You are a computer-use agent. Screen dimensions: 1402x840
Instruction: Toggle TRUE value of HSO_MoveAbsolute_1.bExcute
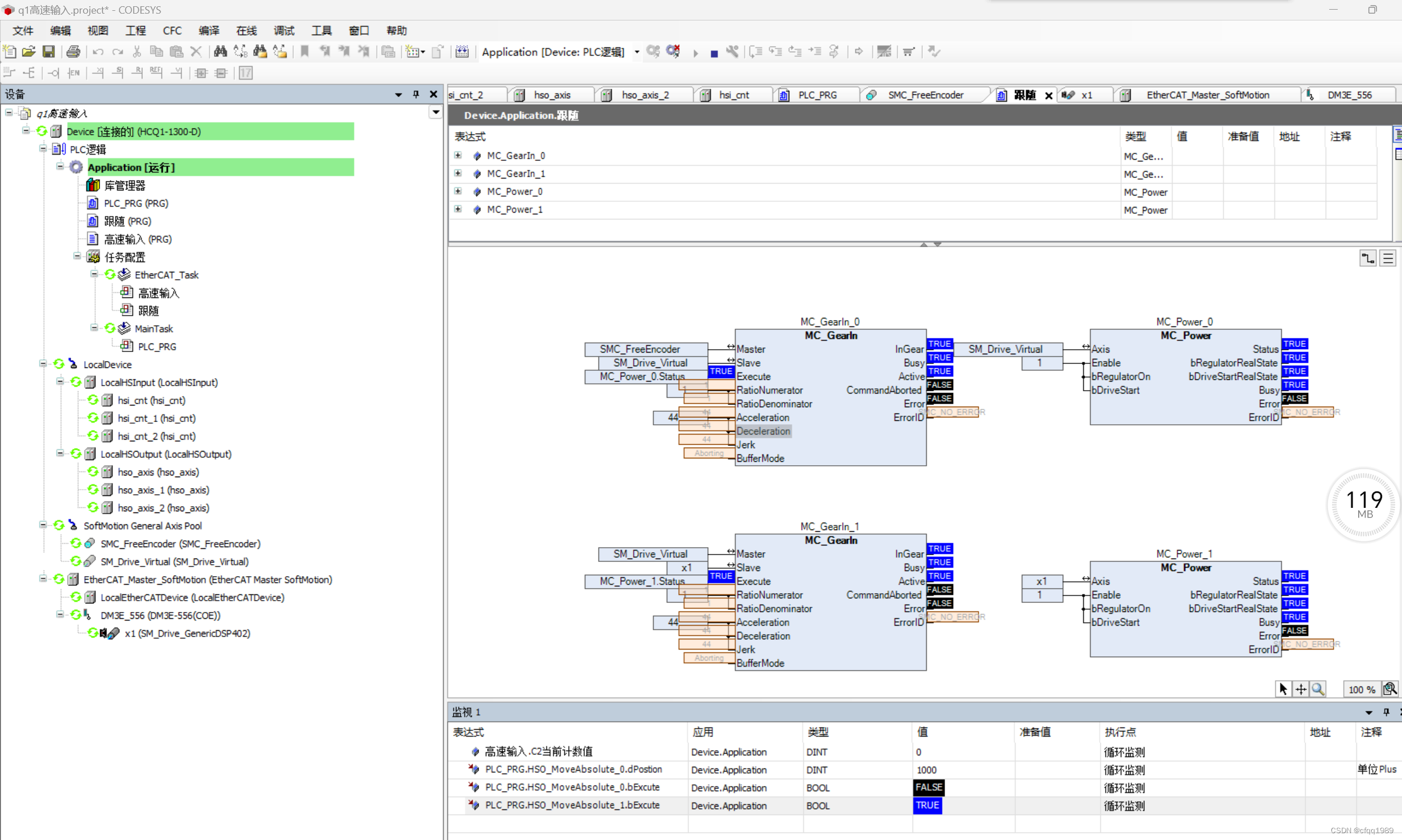pyautogui.click(x=927, y=805)
